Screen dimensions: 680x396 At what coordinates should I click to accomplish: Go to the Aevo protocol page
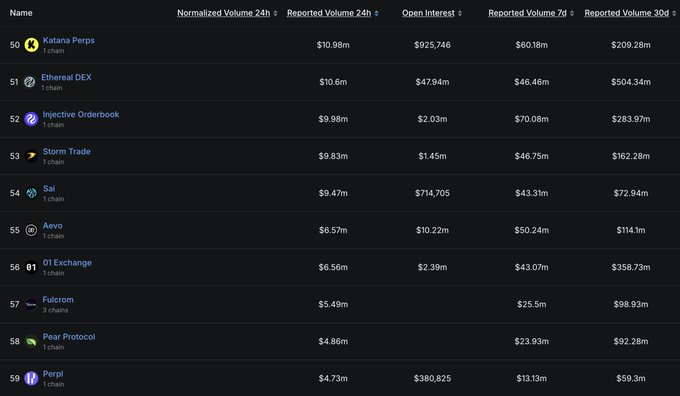click(x=52, y=226)
